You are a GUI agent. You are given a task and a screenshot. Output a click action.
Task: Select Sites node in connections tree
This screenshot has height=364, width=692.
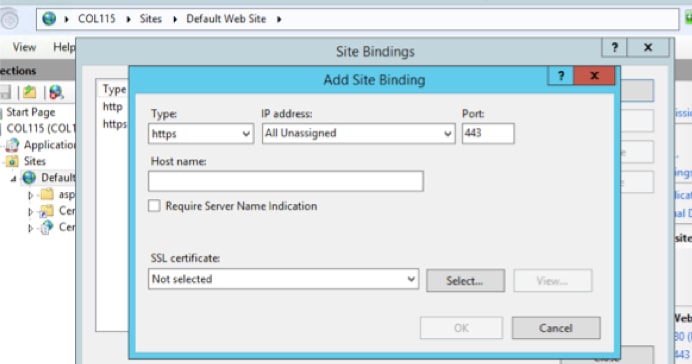click(34, 161)
